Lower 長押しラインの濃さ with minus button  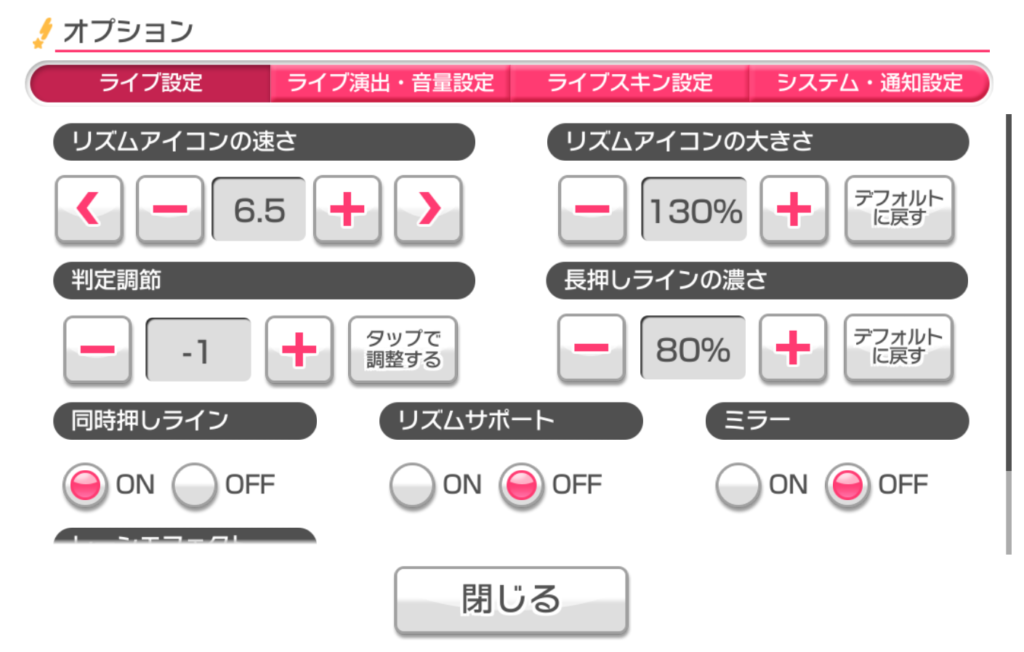point(592,348)
